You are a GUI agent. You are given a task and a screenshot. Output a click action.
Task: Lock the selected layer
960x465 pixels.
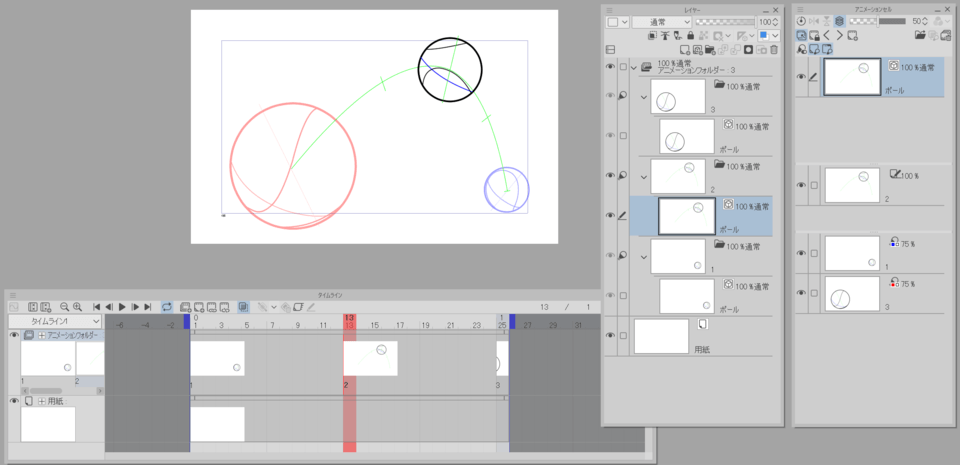coord(691,36)
